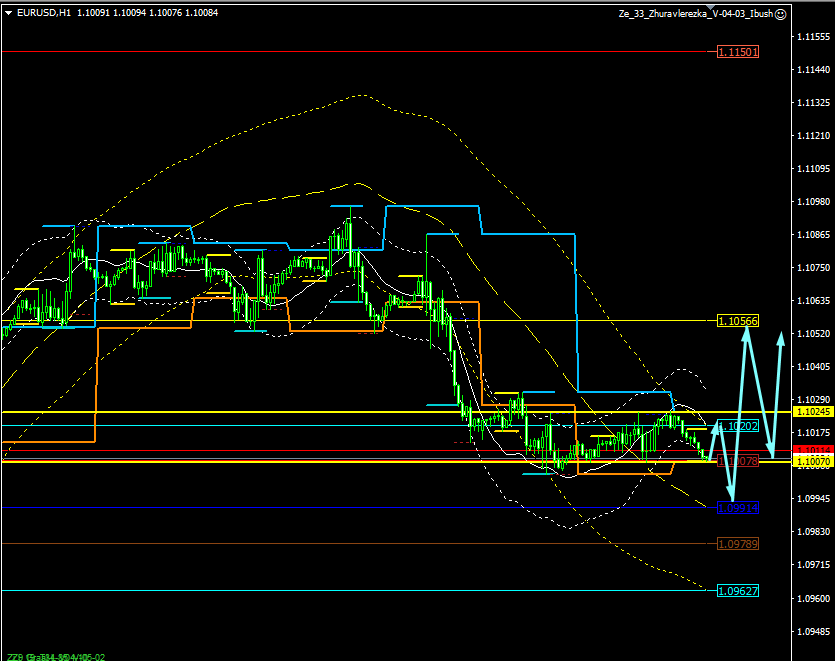
Task: Click 1.11440 on the price scale
Action: tap(813, 70)
